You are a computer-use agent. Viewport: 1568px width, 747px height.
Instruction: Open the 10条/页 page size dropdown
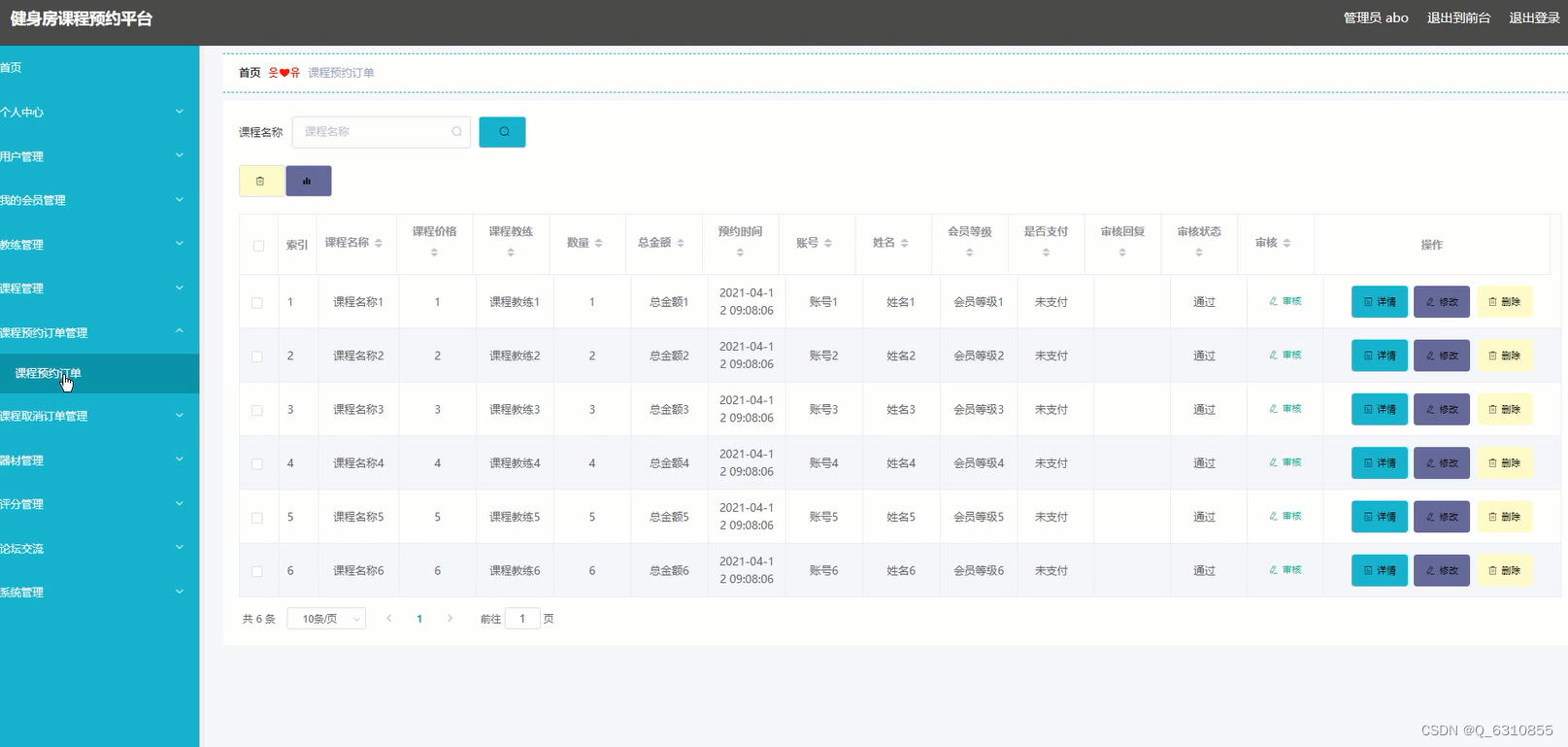pos(326,619)
